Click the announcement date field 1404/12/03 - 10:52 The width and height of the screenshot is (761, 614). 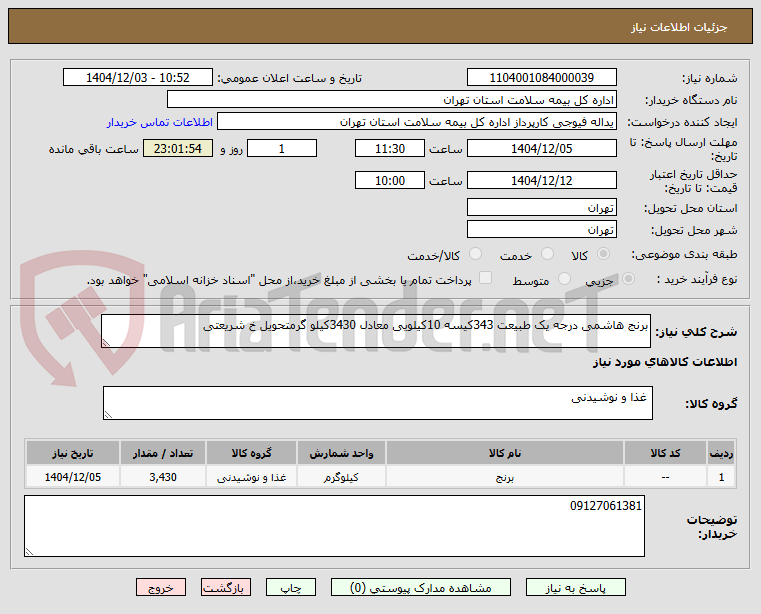[138, 77]
